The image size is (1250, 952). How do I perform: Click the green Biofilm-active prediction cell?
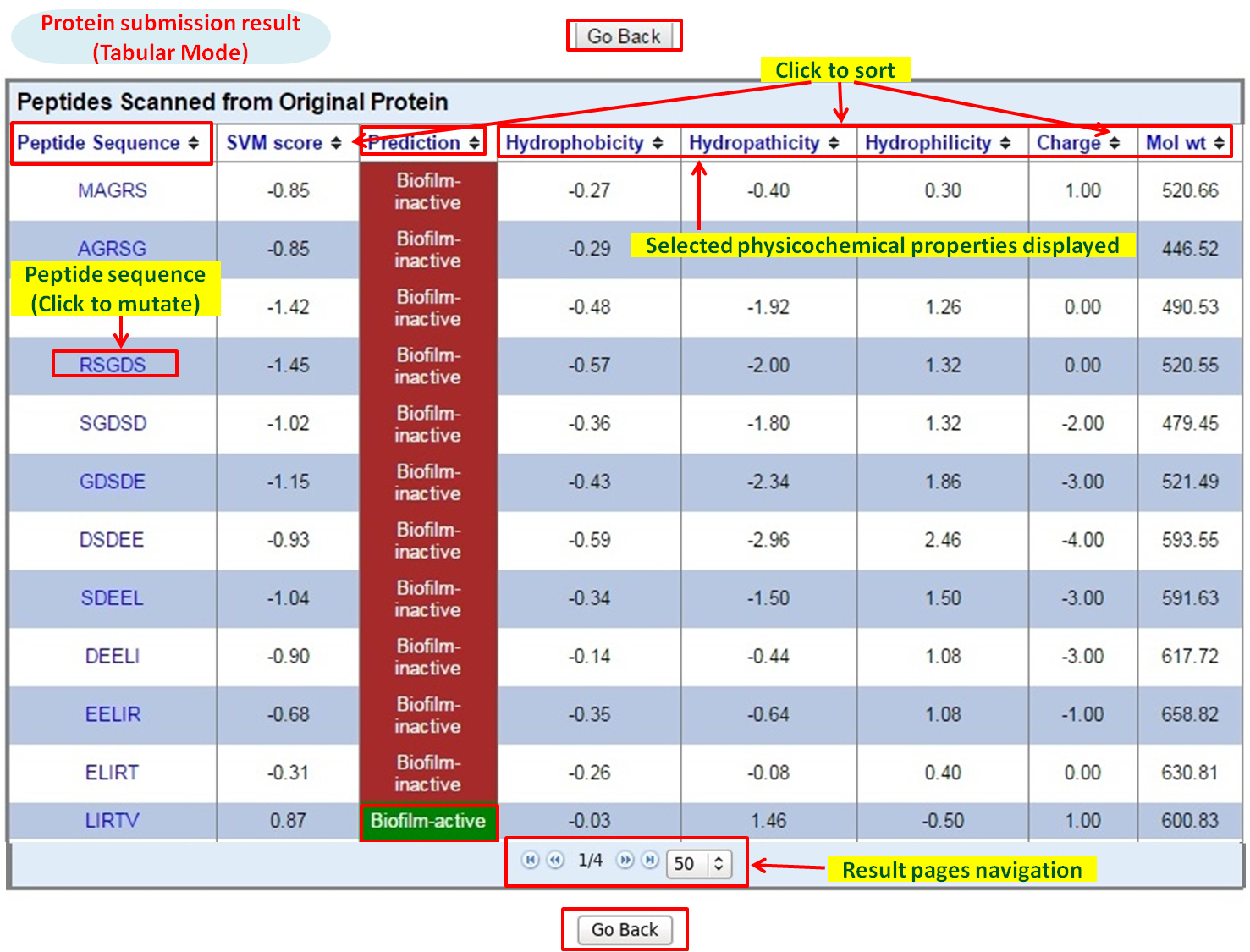[x=428, y=822]
